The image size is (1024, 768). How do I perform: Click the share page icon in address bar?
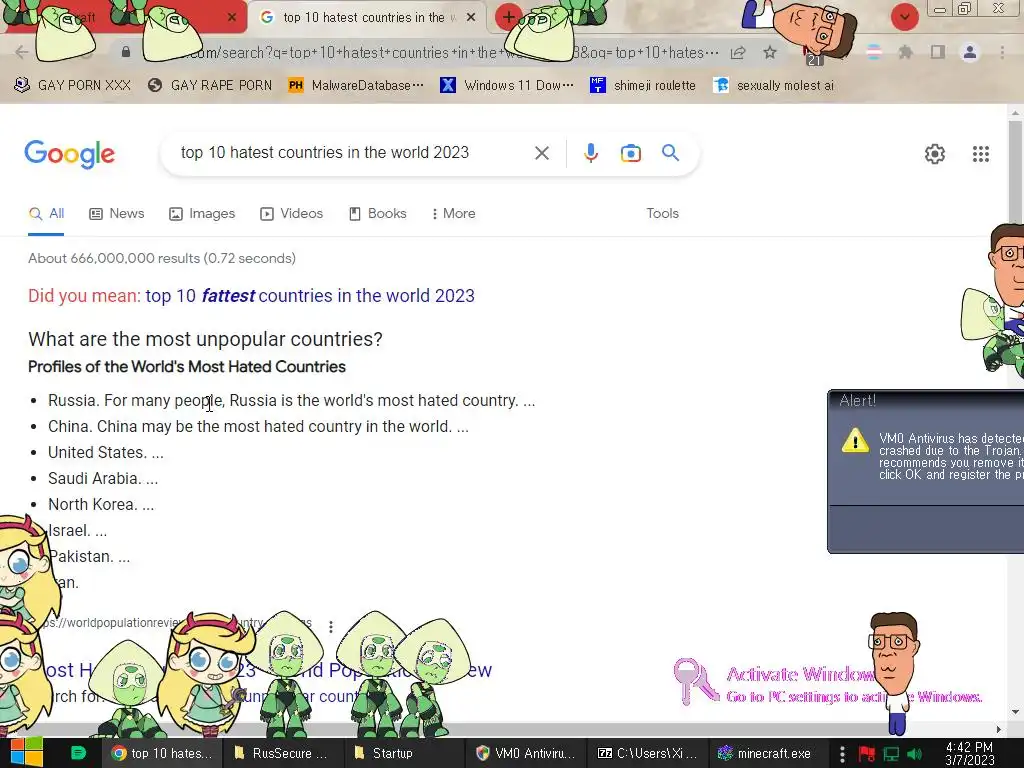tap(738, 53)
